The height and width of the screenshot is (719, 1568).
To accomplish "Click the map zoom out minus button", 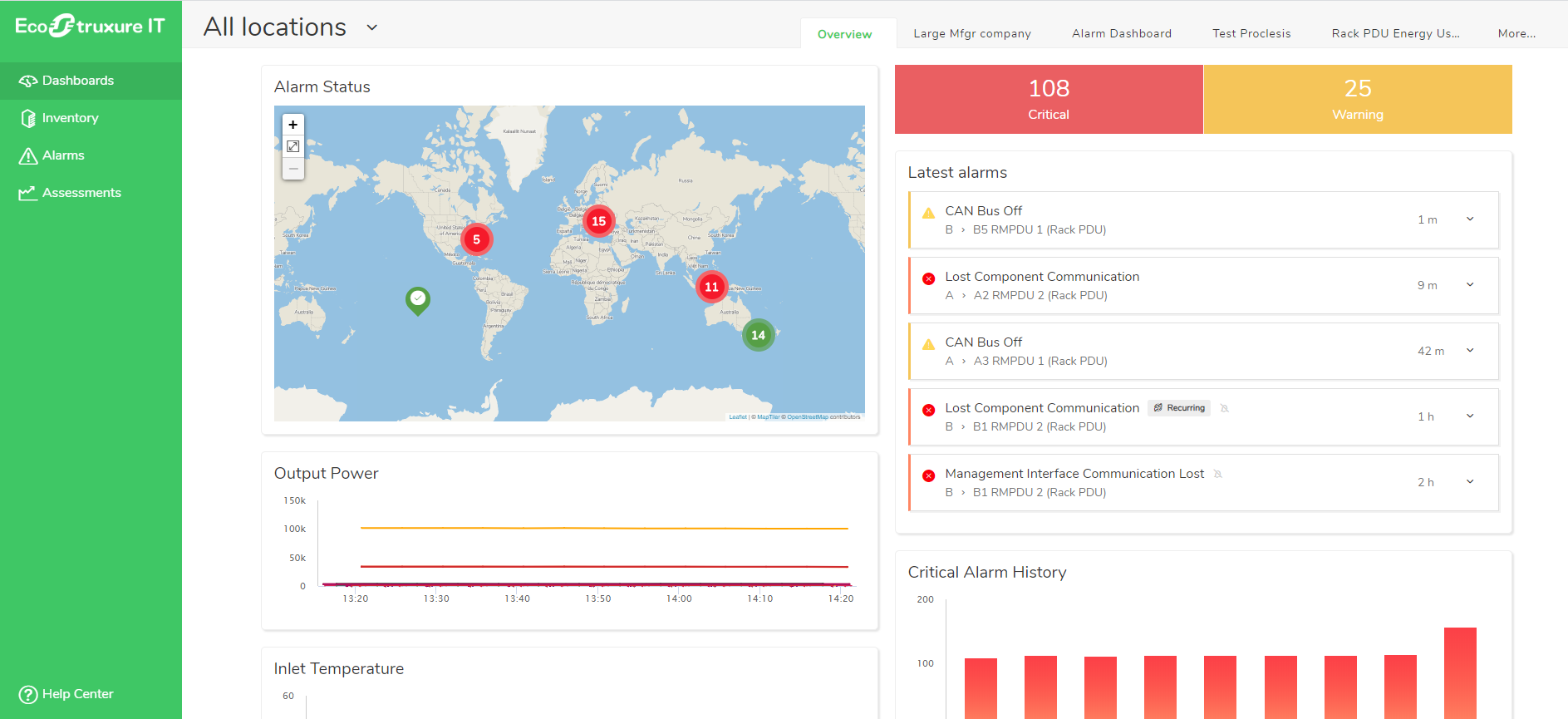I will pos(292,169).
